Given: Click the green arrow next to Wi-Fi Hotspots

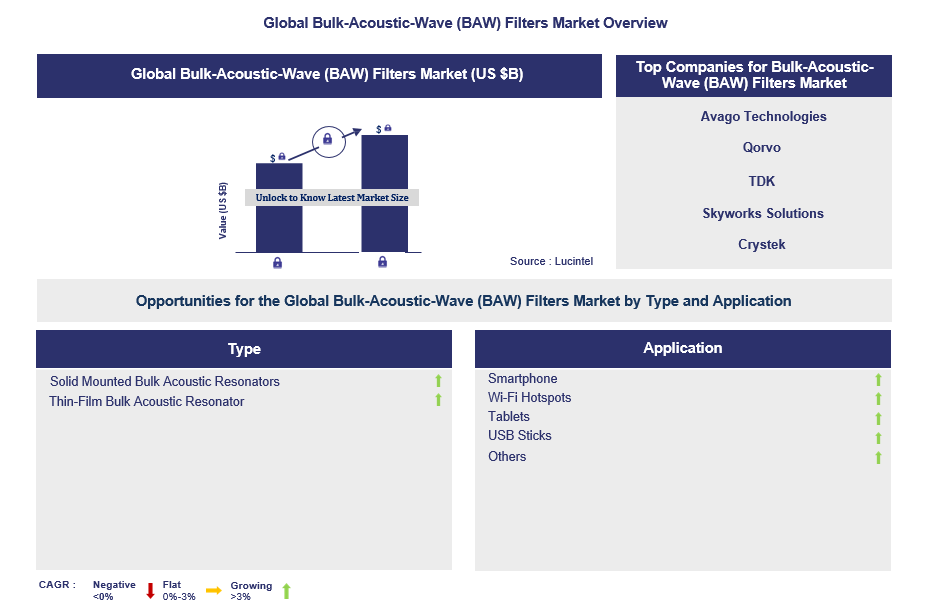Looking at the screenshot, I should pyautogui.click(x=878, y=399).
